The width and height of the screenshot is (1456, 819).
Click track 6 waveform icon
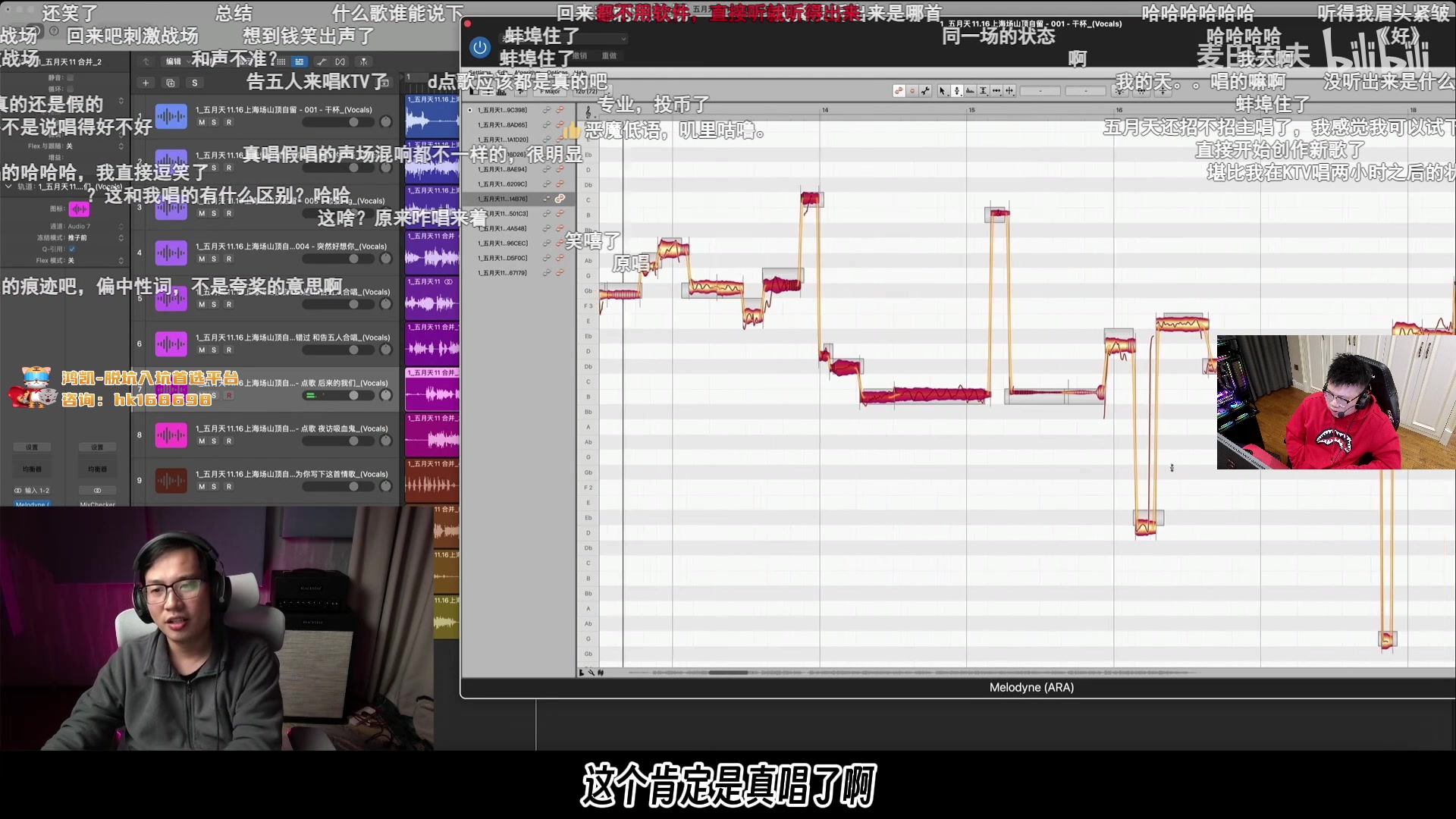171,344
